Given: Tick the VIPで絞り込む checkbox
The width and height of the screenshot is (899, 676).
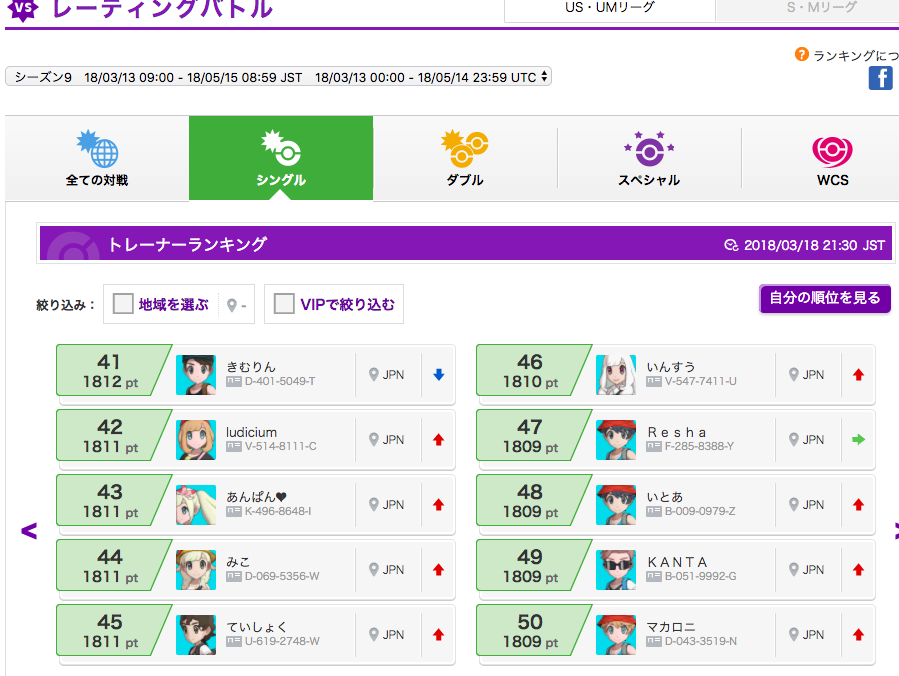Looking at the screenshot, I should 284,304.
